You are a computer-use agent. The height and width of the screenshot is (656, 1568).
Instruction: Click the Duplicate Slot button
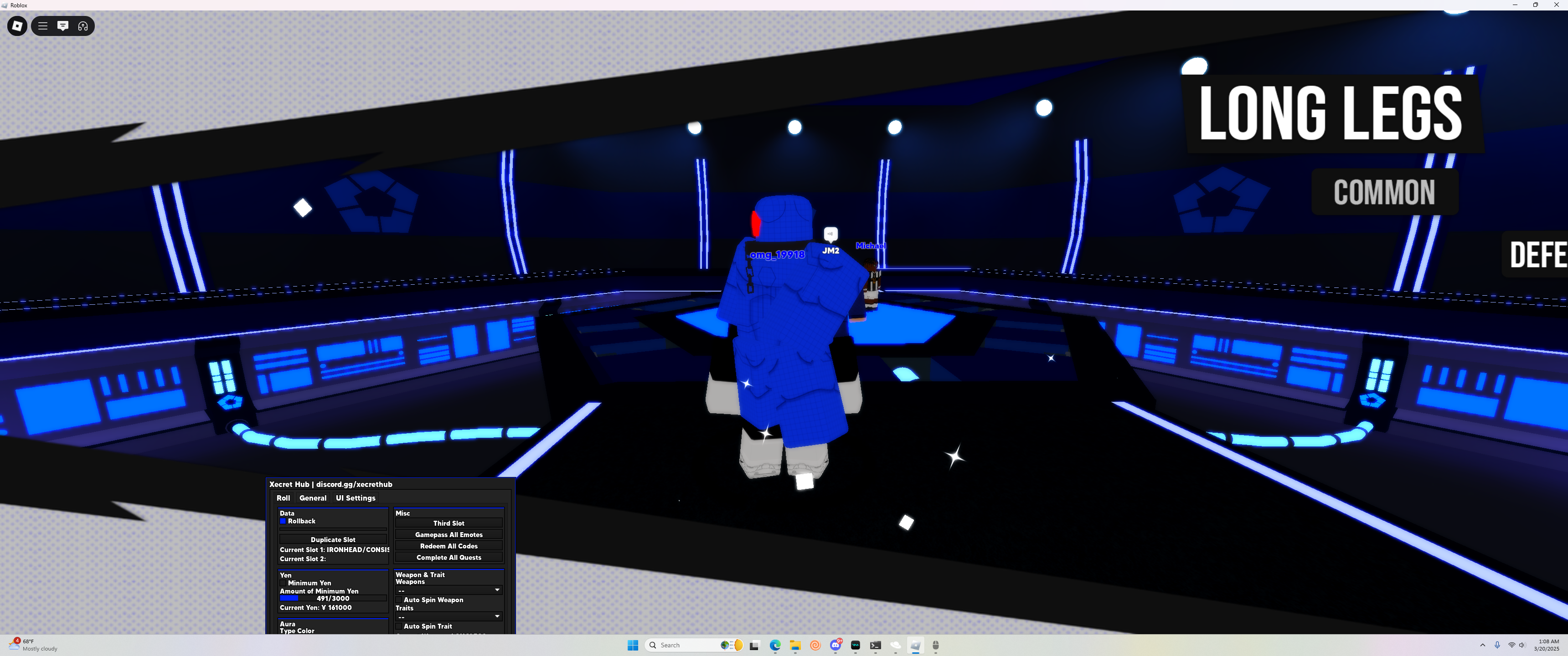click(333, 540)
